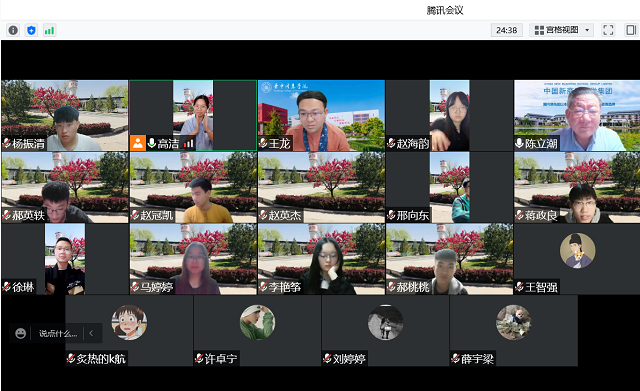The image size is (640, 391).
Task: Click muted mic icon of 赵英杰
Action: pos(263,215)
